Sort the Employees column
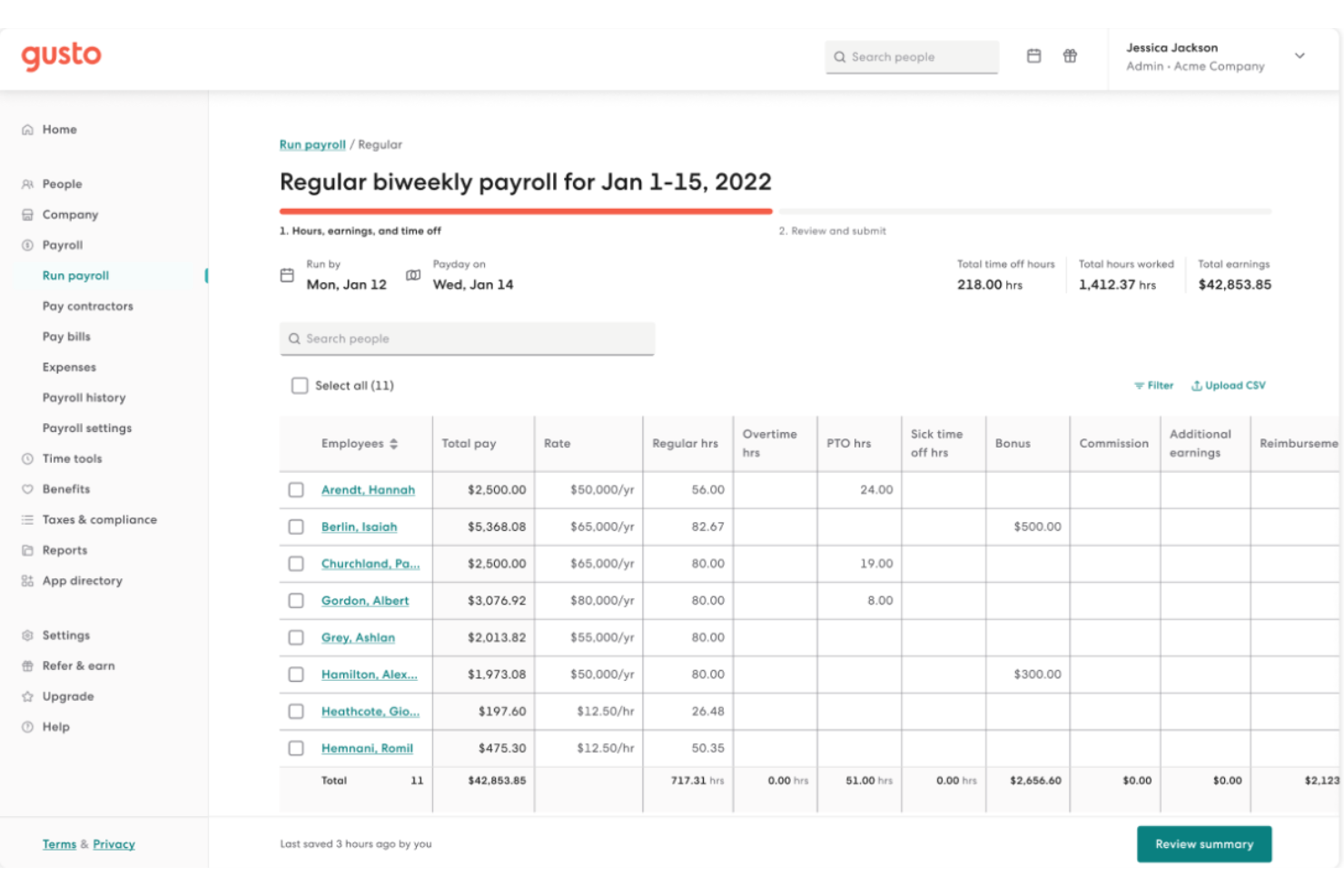Viewport: 1344px width, 896px height. 394,443
